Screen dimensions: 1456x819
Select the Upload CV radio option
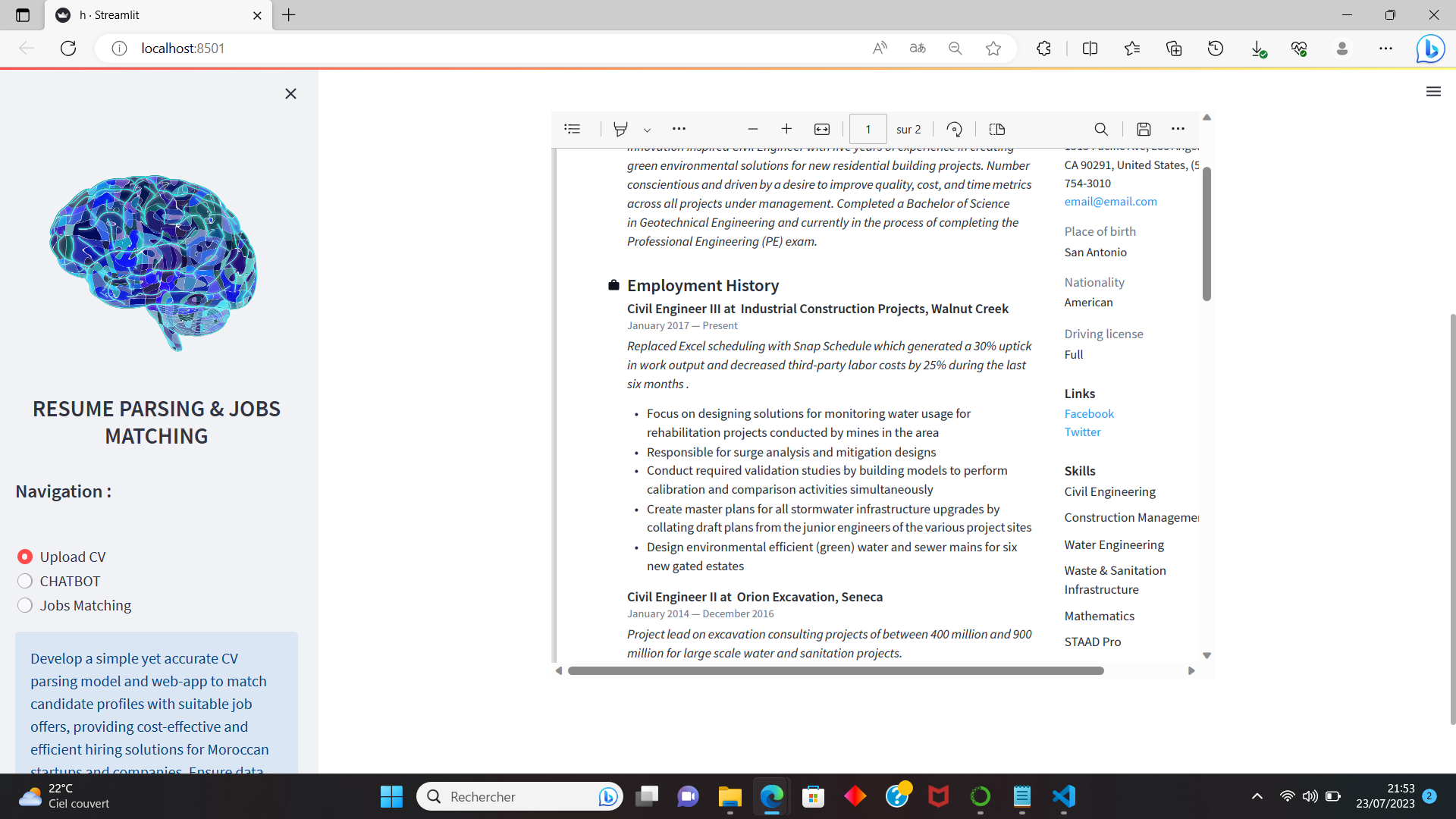coord(25,556)
